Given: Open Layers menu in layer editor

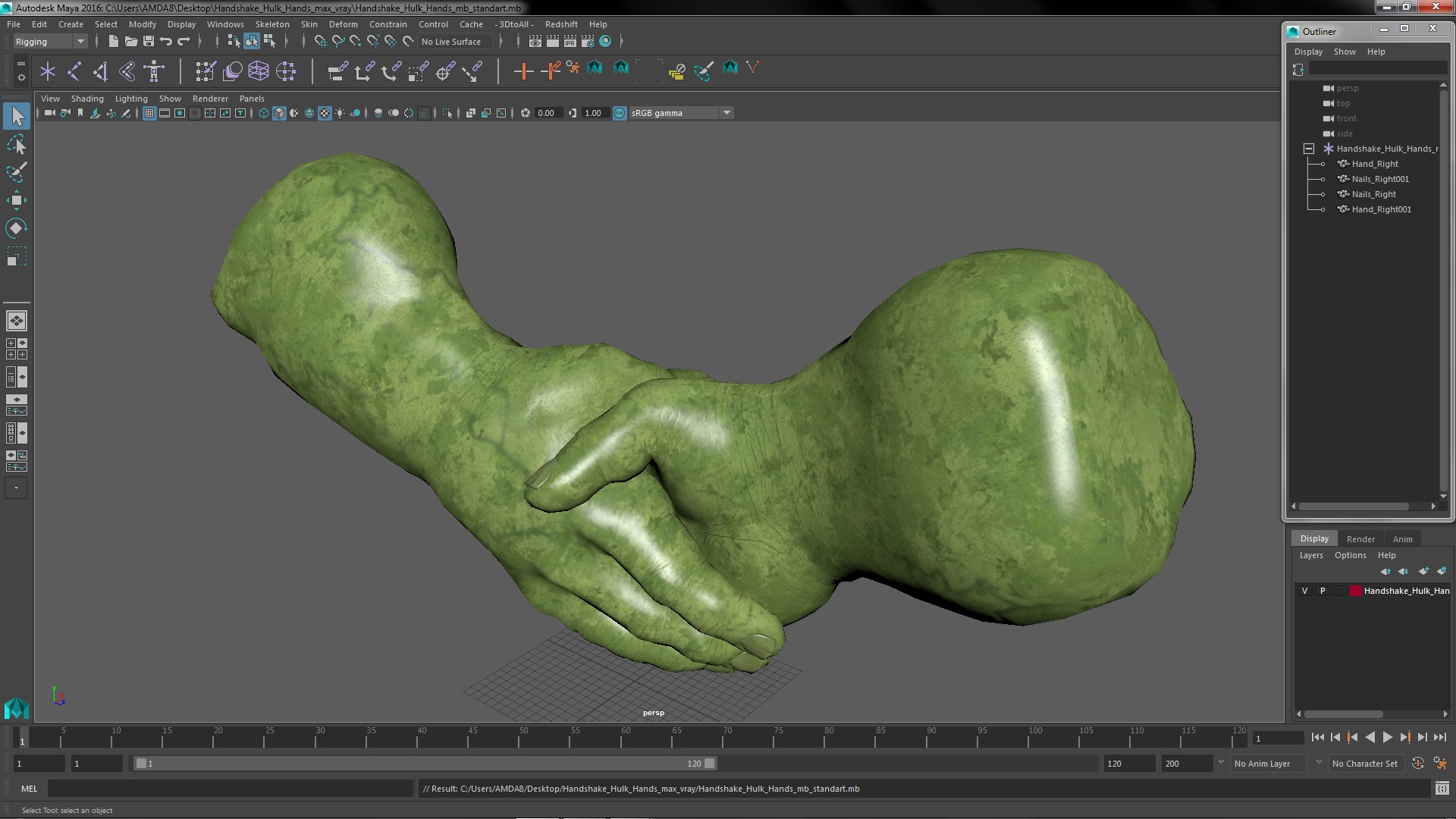Looking at the screenshot, I should [1311, 555].
